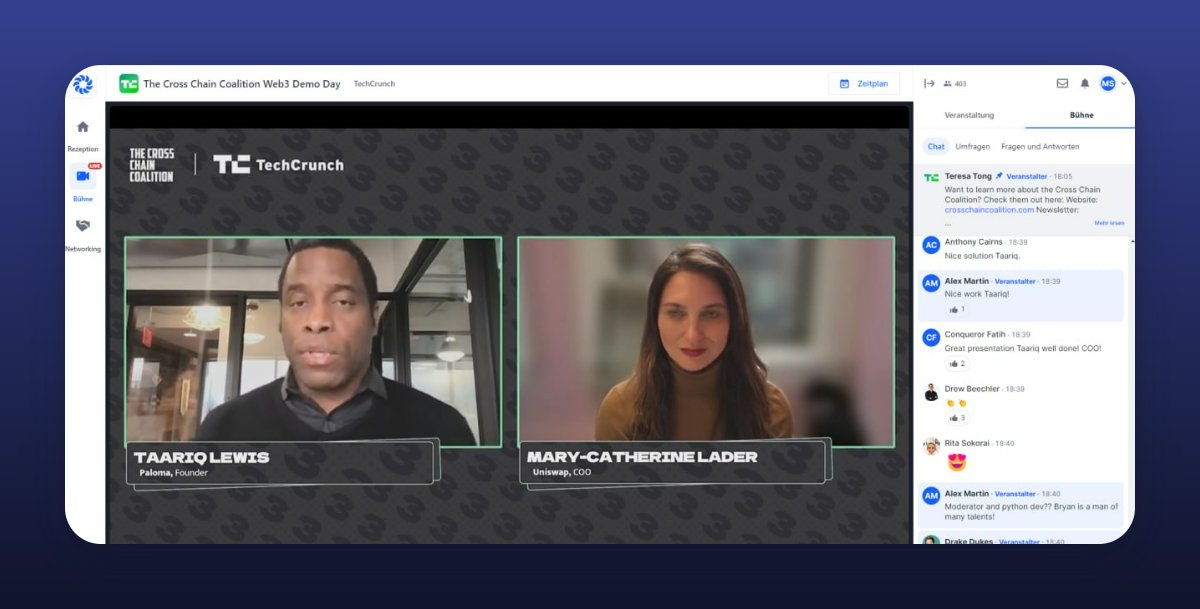Select Mary-Catherine Lader video feed

(706, 341)
